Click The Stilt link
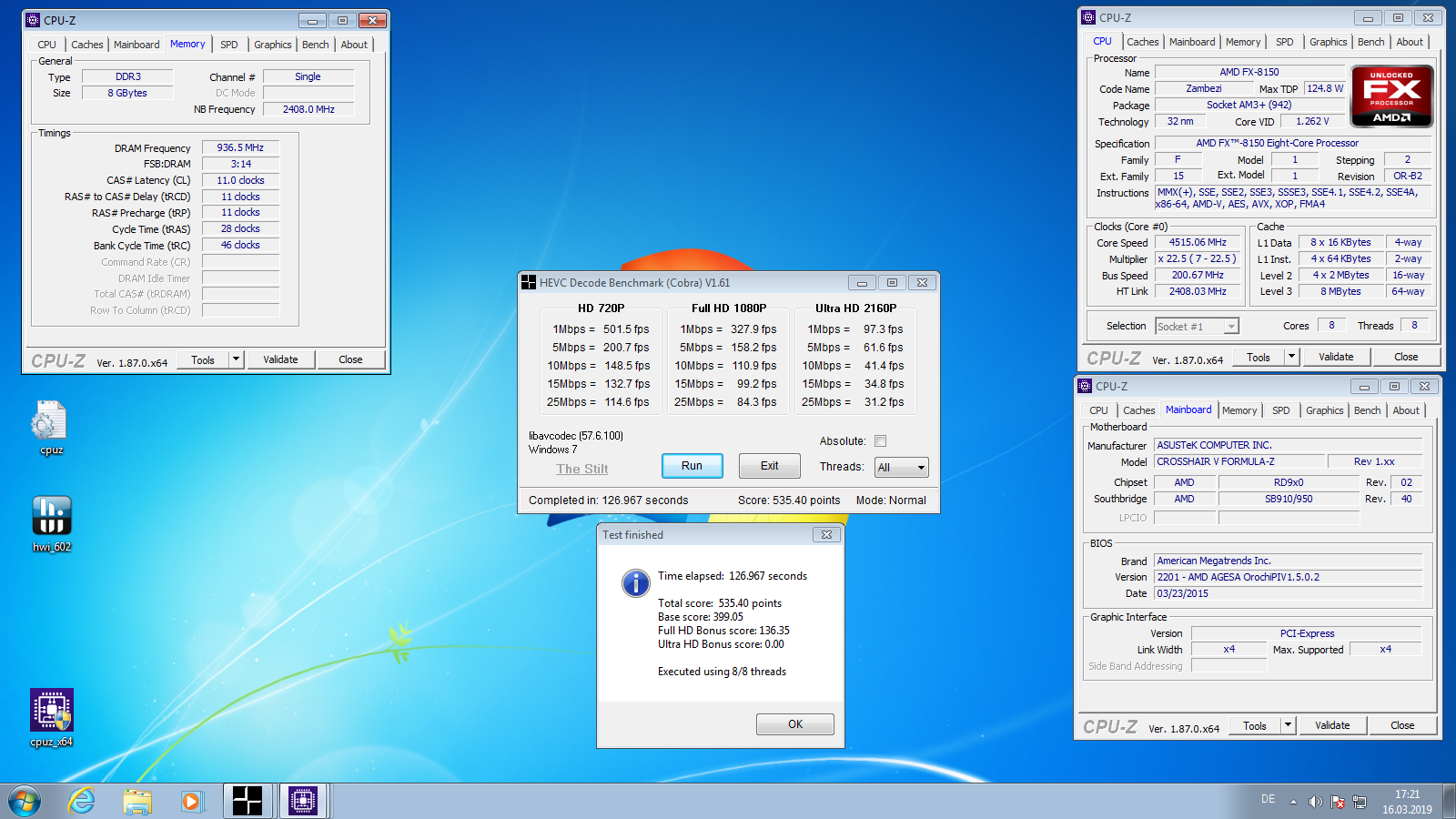Image resolution: width=1456 pixels, height=819 pixels. click(582, 469)
